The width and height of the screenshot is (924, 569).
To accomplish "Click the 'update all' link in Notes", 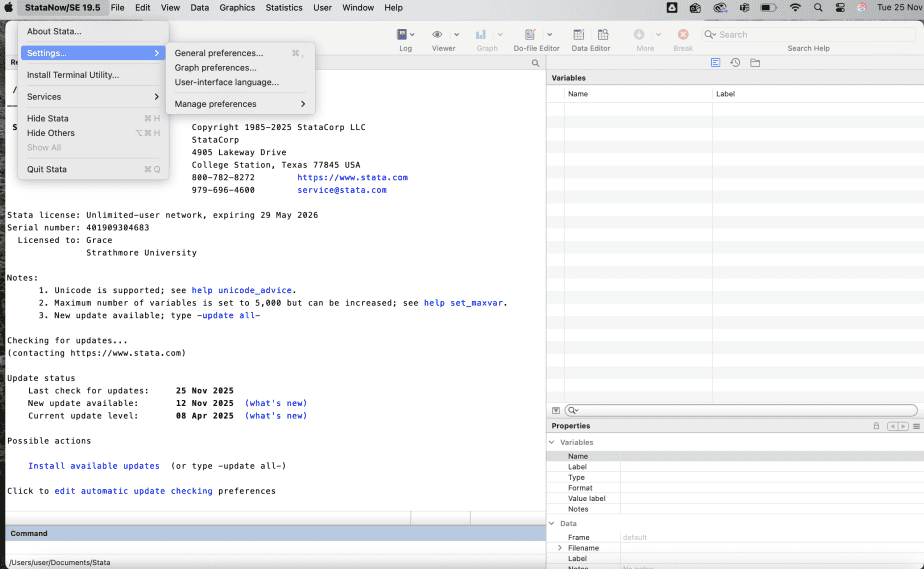I will [x=229, y=316].
